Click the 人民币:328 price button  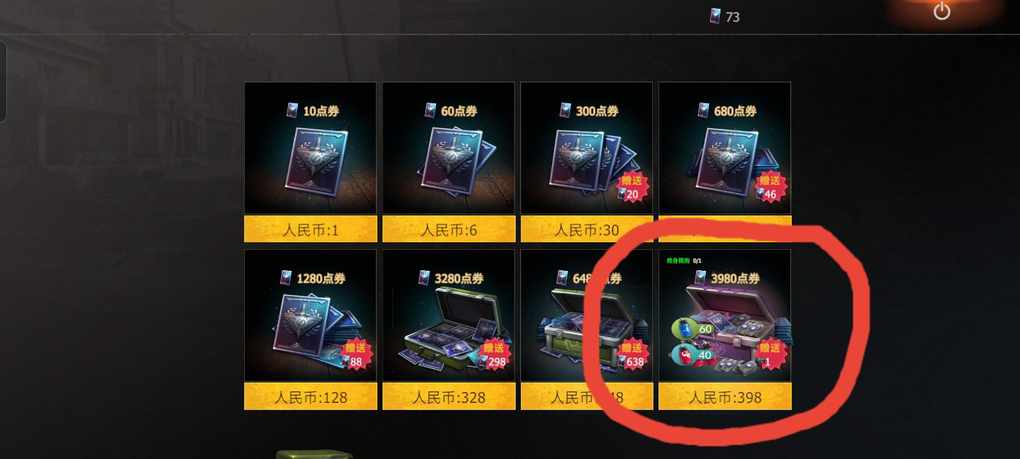449,397
